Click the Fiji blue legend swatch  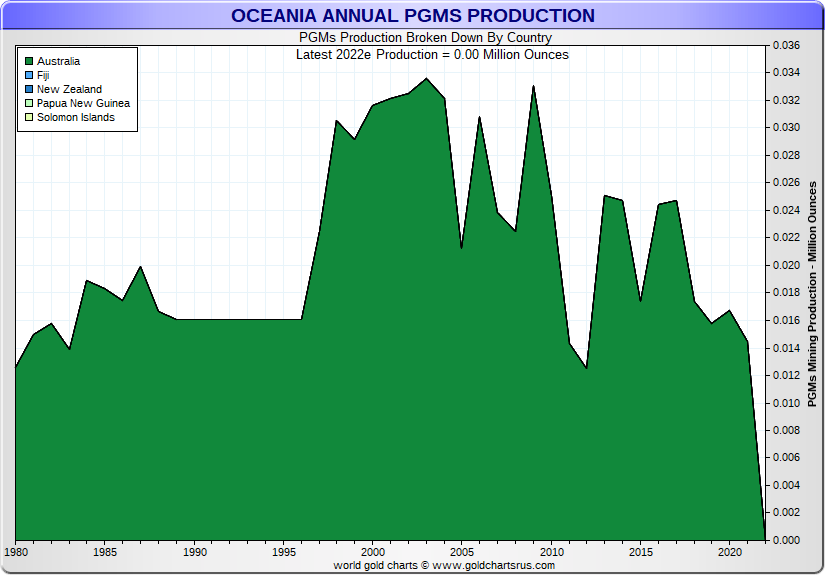click(x=29, y=75)
